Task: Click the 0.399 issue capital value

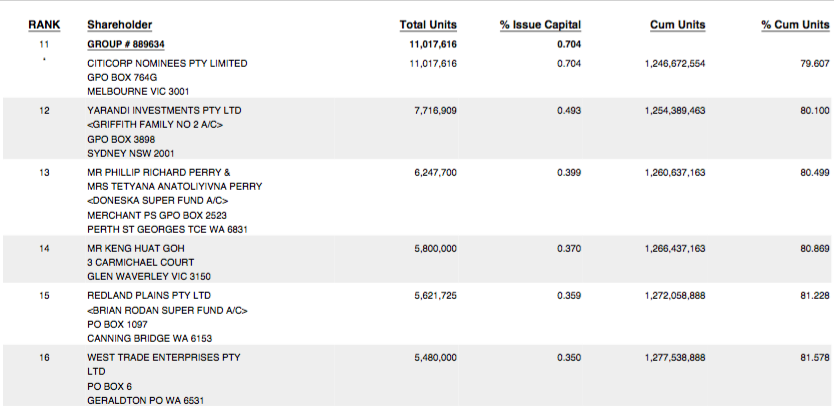Action: click(570, 172)
